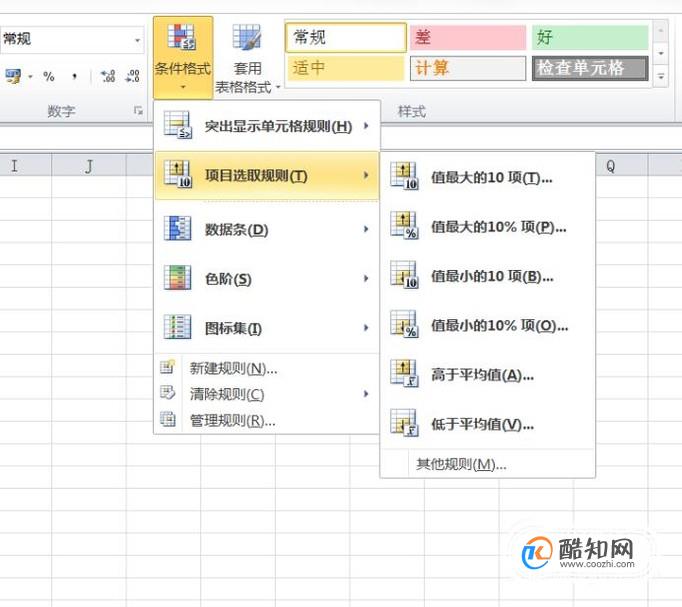Choose 低于平均值(V)... option
Screen dimensions: 682x607
[488, 424]
